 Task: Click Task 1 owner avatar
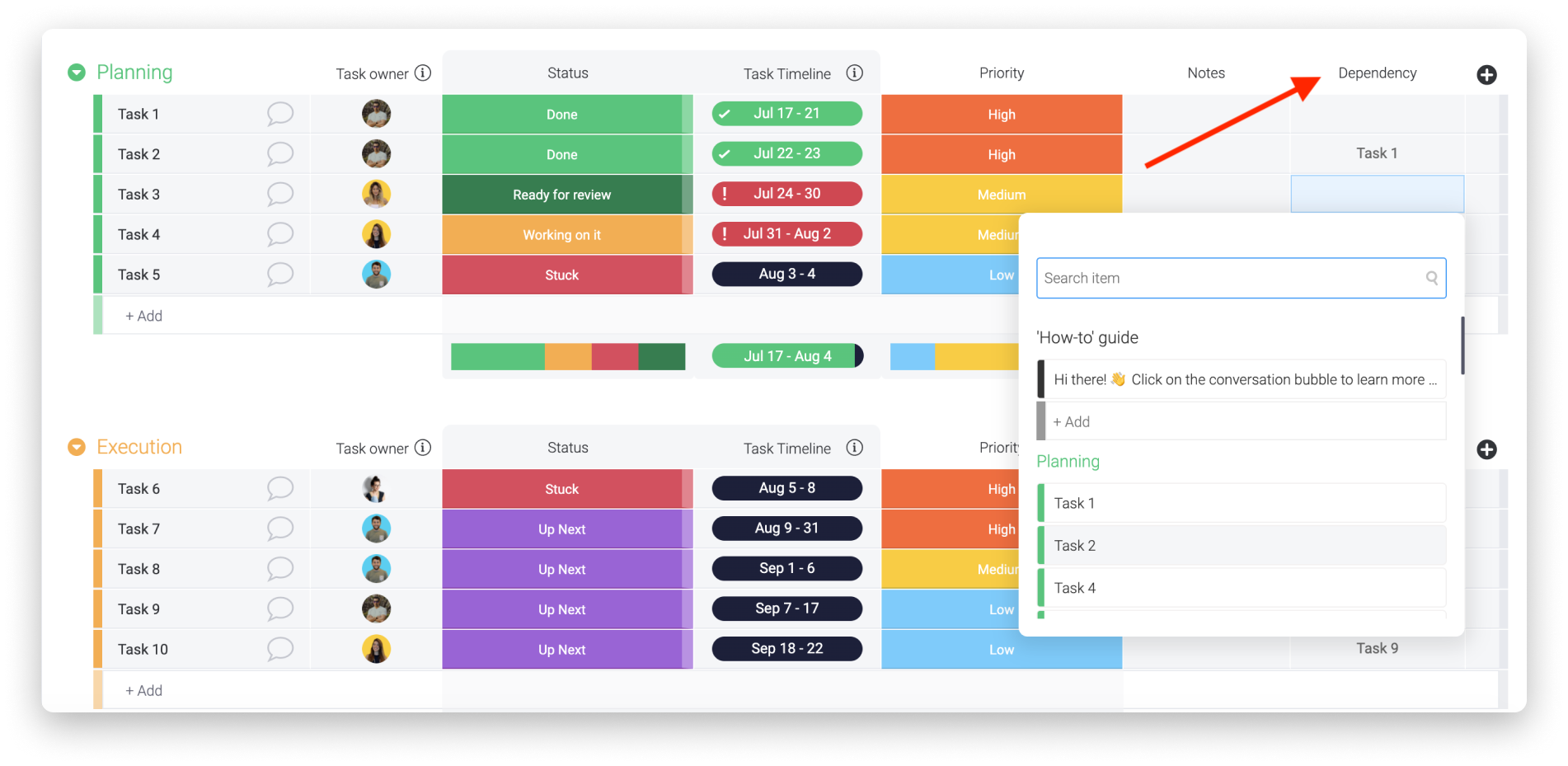[377, 114]
